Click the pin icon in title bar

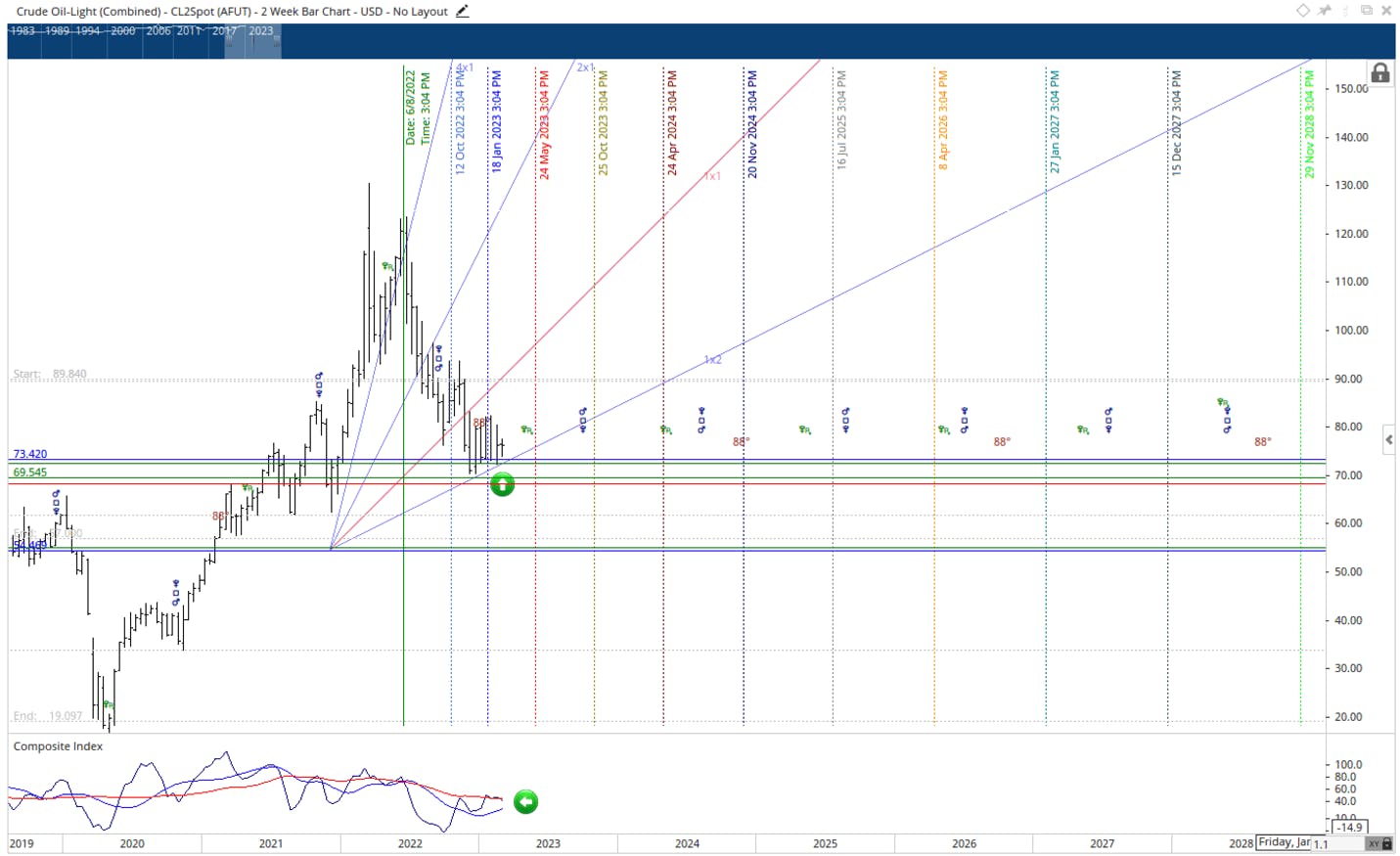(x=1325, y=11)
